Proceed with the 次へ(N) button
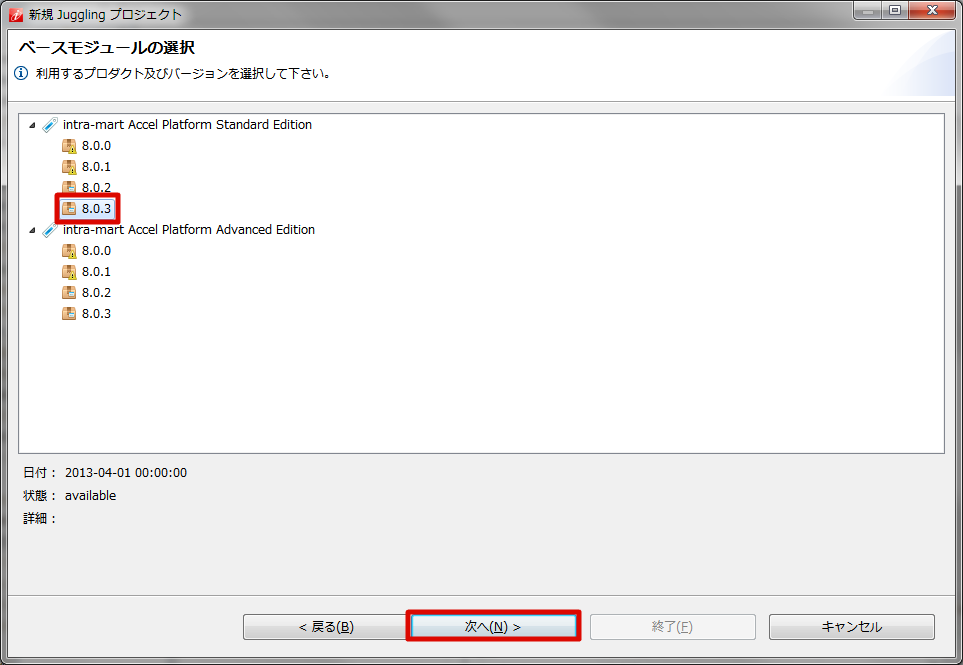The height and width of the screenshot is (665, 963). point(493,627)
